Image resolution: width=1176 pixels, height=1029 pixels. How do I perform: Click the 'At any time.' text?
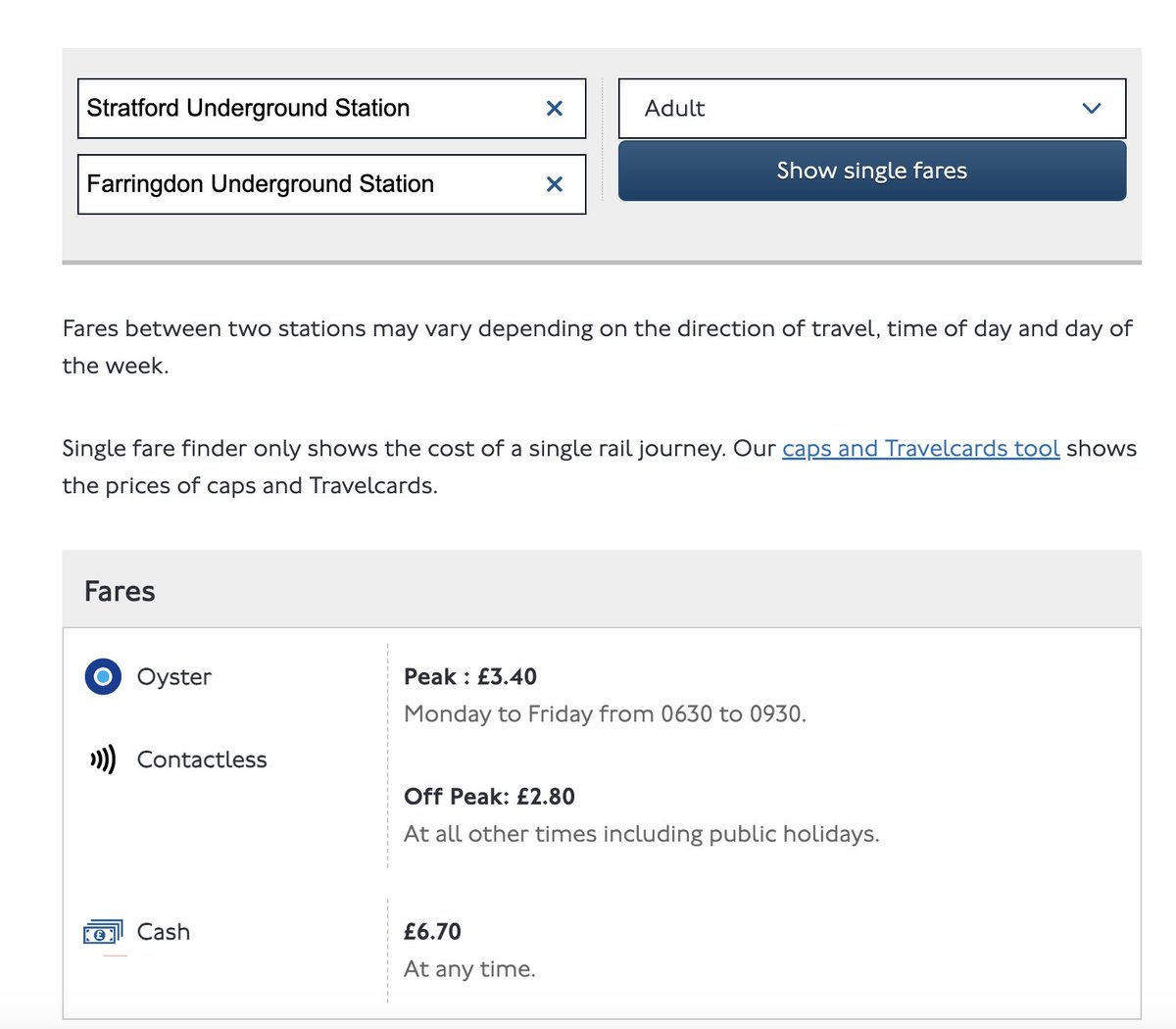point(469,969)
